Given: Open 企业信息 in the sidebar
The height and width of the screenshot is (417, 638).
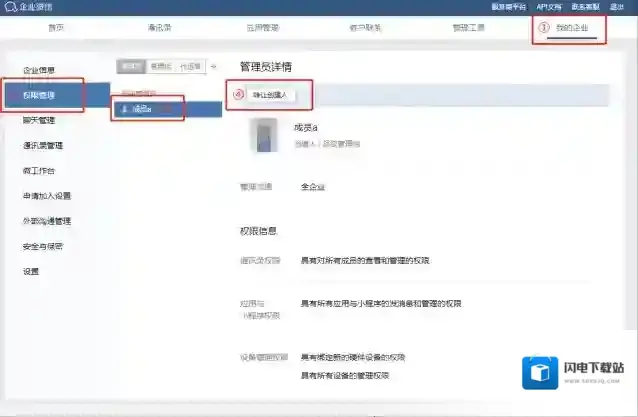Looking at the screenshot, I should (x=40, y=70).
